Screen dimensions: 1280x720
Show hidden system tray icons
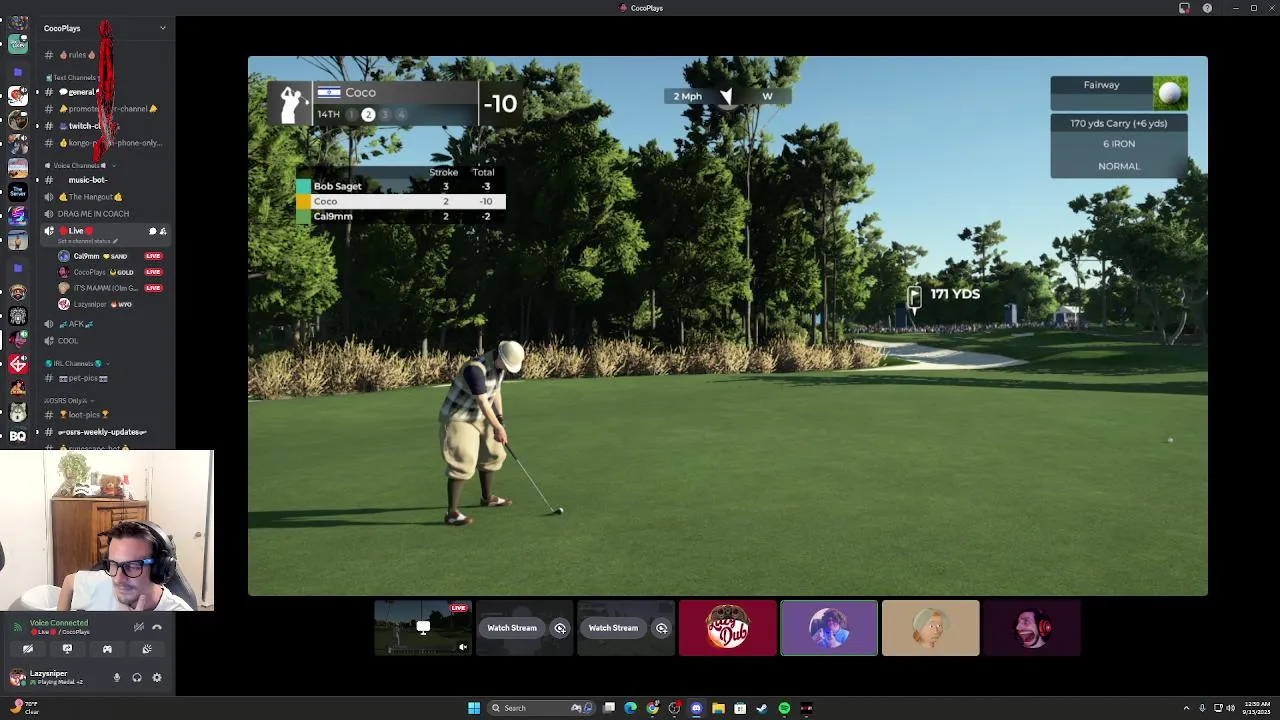click(1187, 708)
